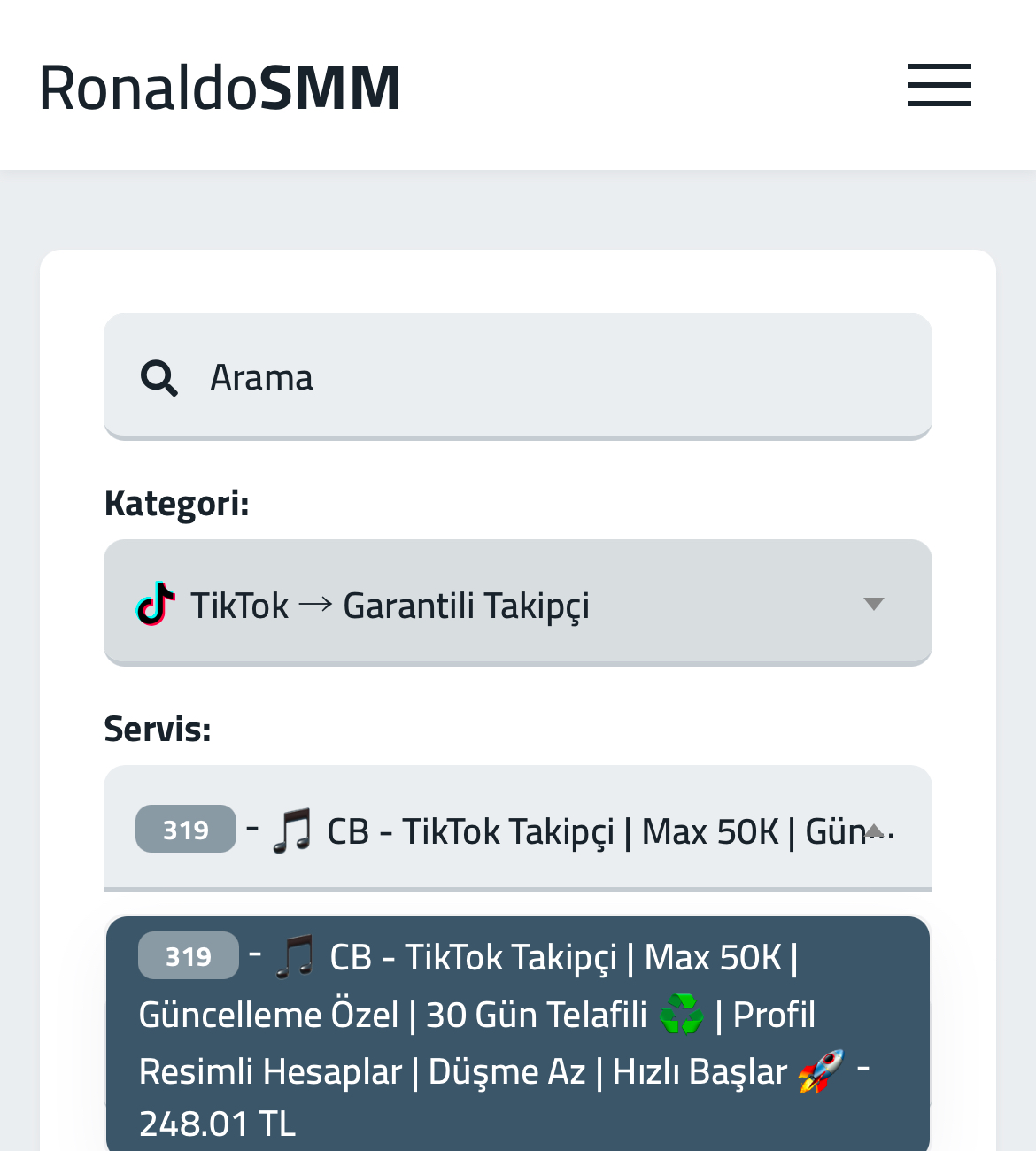
Task: Click the 248.01 TL price text
Action: [x=217, y=1124]
